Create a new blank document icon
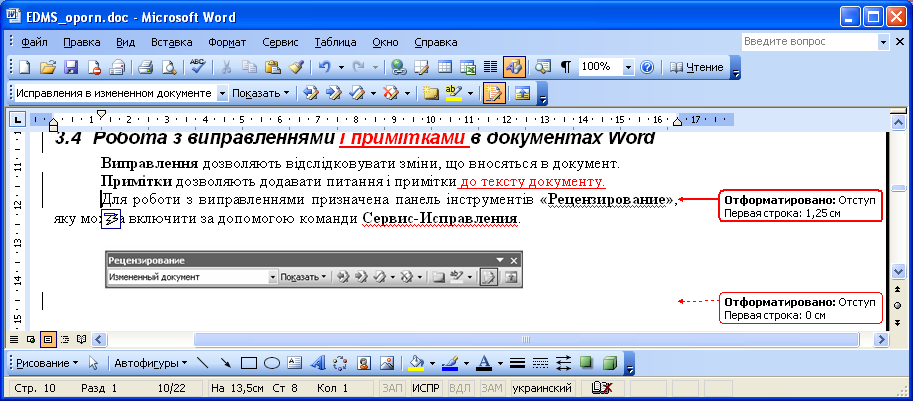Image resolution: width=913 pixels, height=401 pixels. coord(24,67)
